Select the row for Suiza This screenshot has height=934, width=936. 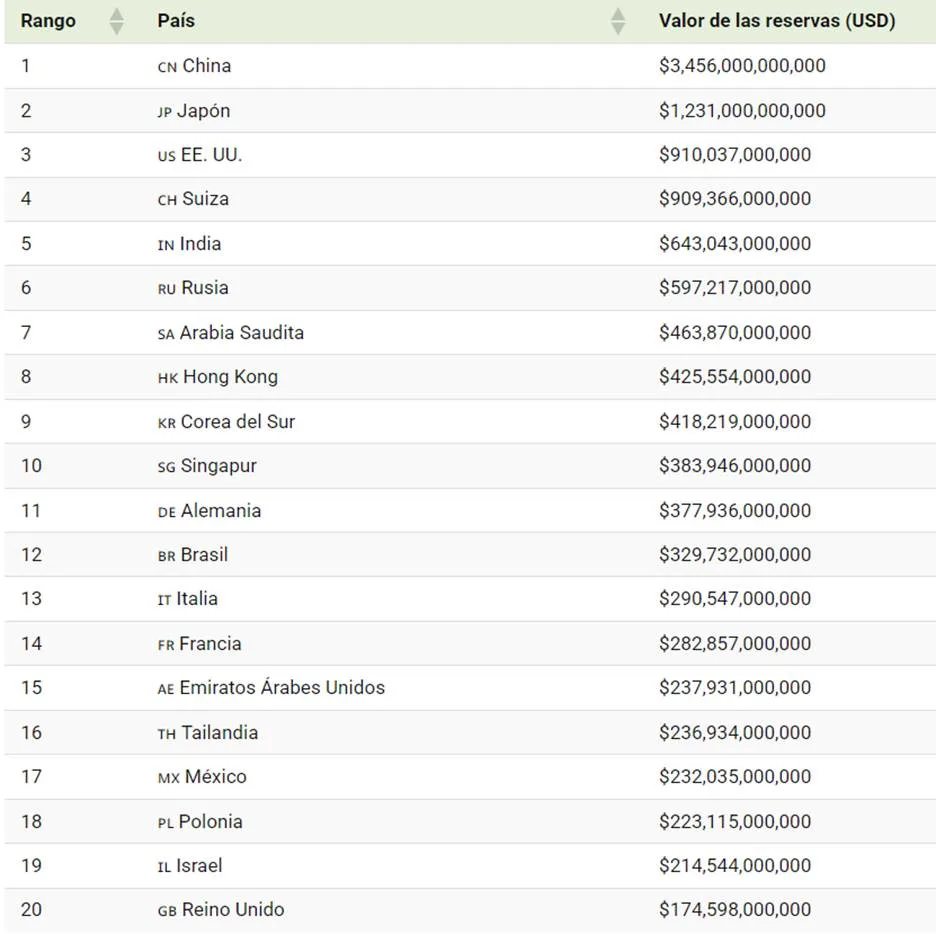click(x=468, y=200)
